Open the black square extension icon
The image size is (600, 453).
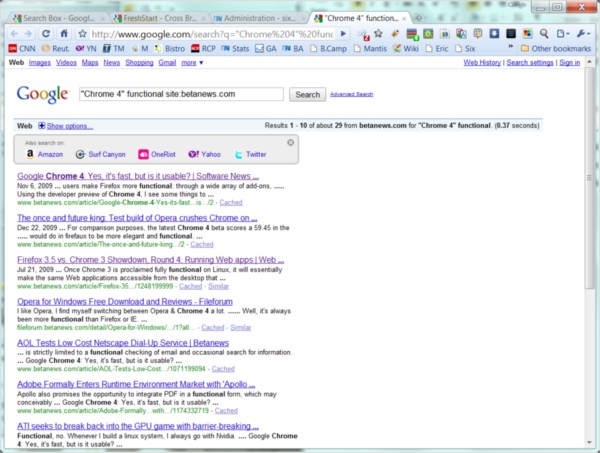(511, 34)
